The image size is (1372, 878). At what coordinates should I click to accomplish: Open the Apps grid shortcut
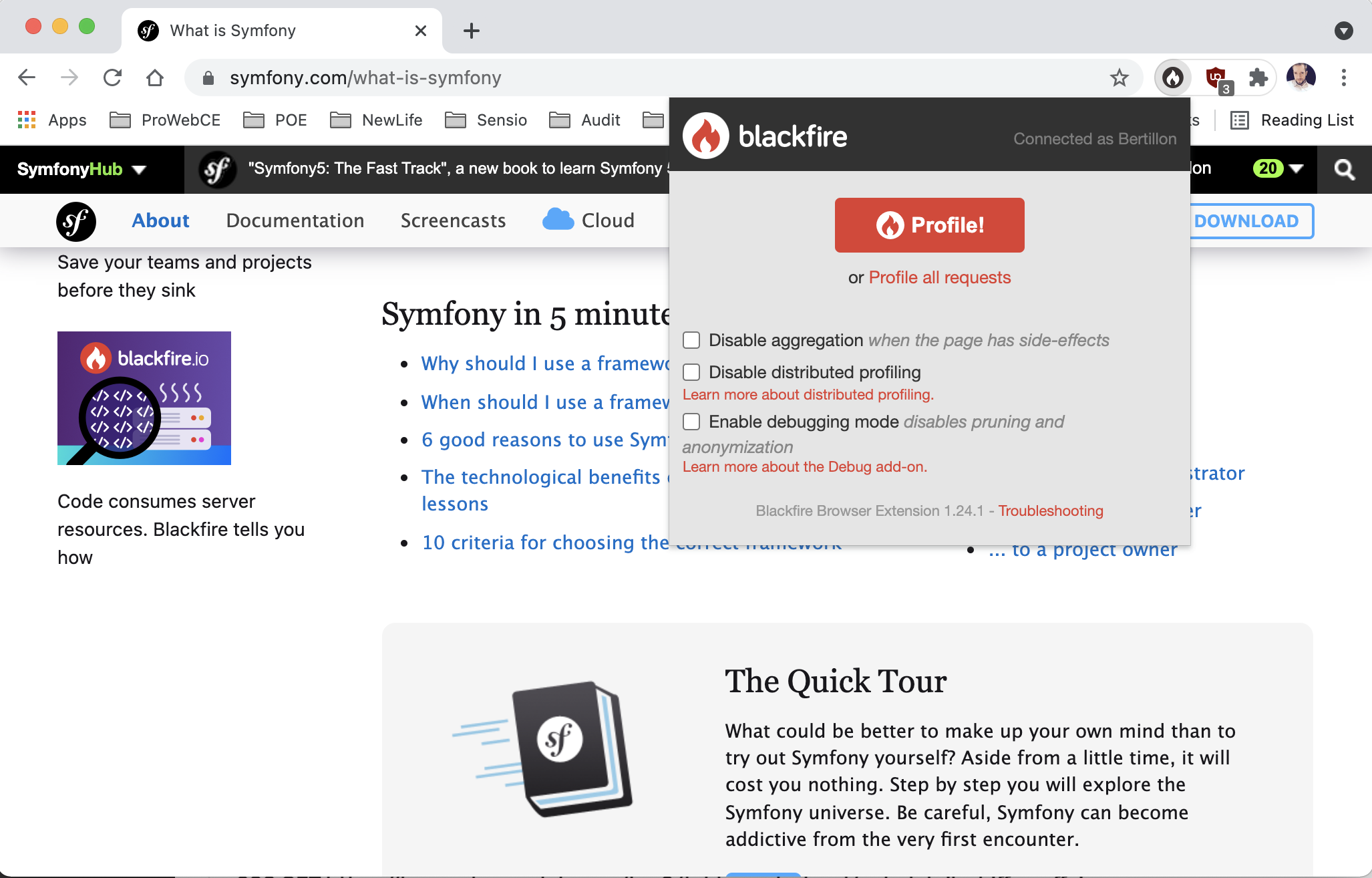click(x=27, y=120)
